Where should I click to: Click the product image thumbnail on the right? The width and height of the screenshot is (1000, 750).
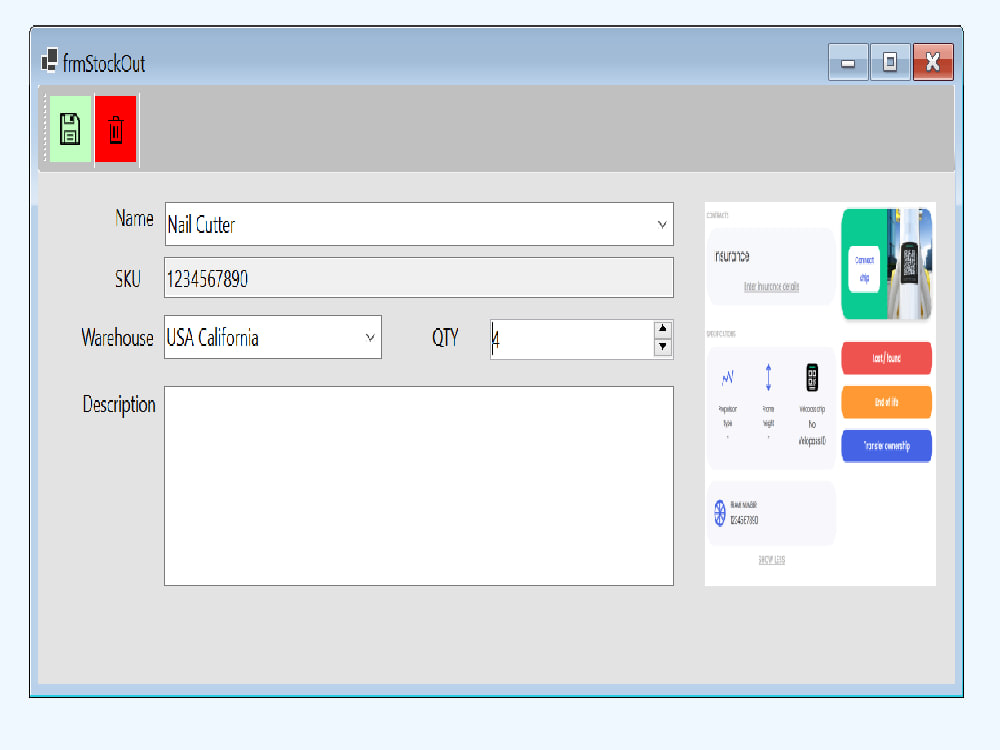click(x=820, y=393)
